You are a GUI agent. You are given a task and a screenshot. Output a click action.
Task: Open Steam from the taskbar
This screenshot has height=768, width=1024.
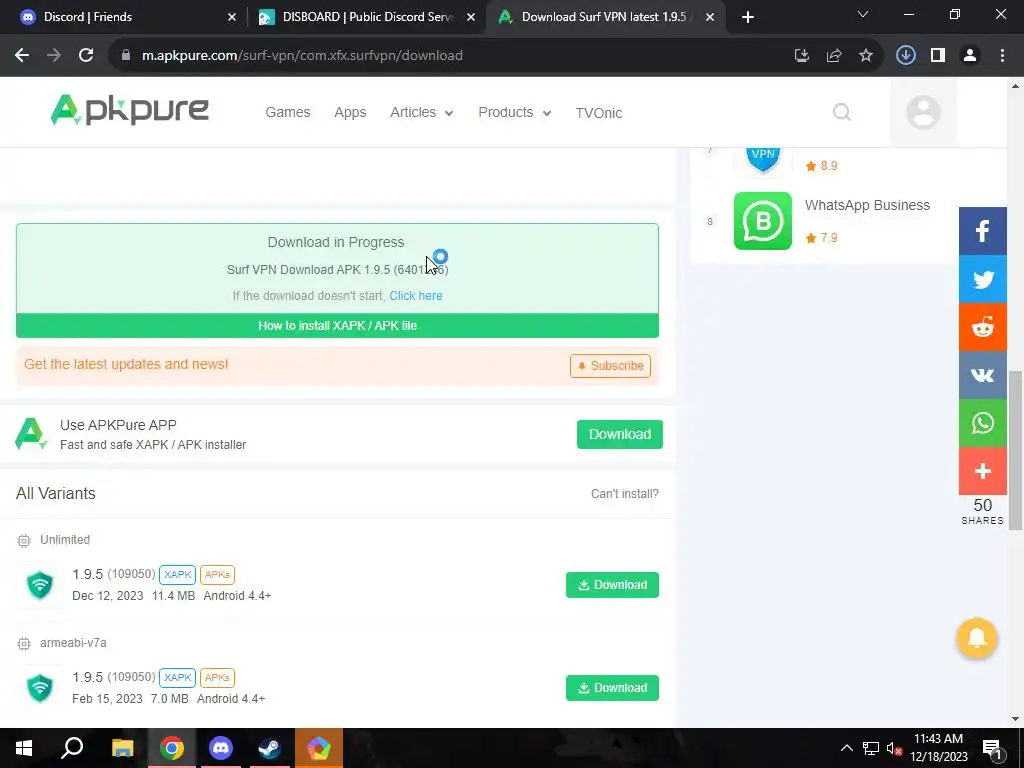[x=269, y=748]
